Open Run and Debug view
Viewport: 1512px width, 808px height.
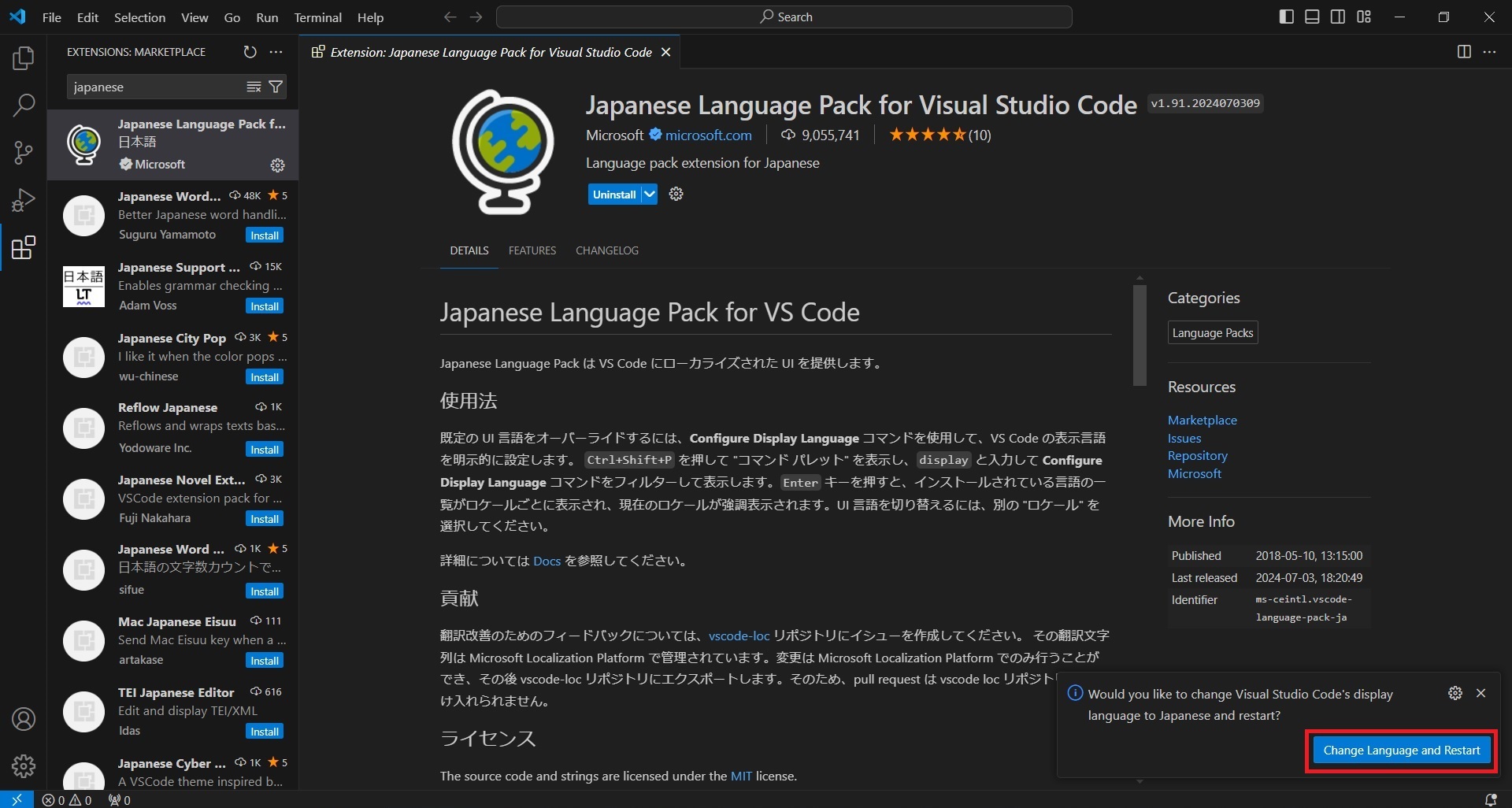pos(24,200)
